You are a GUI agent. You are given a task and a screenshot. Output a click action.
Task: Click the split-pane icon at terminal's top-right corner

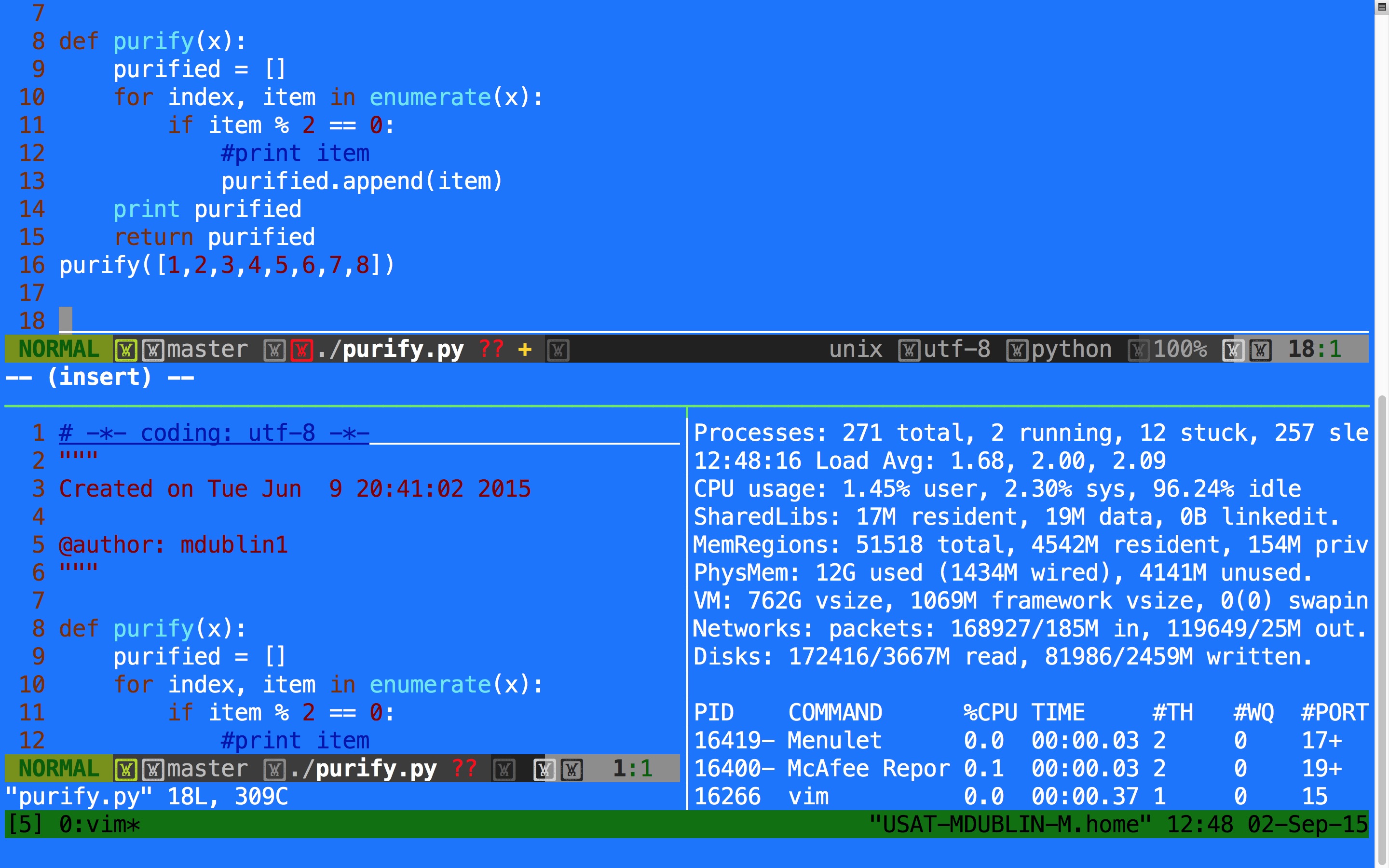(x=1382, y=7)
